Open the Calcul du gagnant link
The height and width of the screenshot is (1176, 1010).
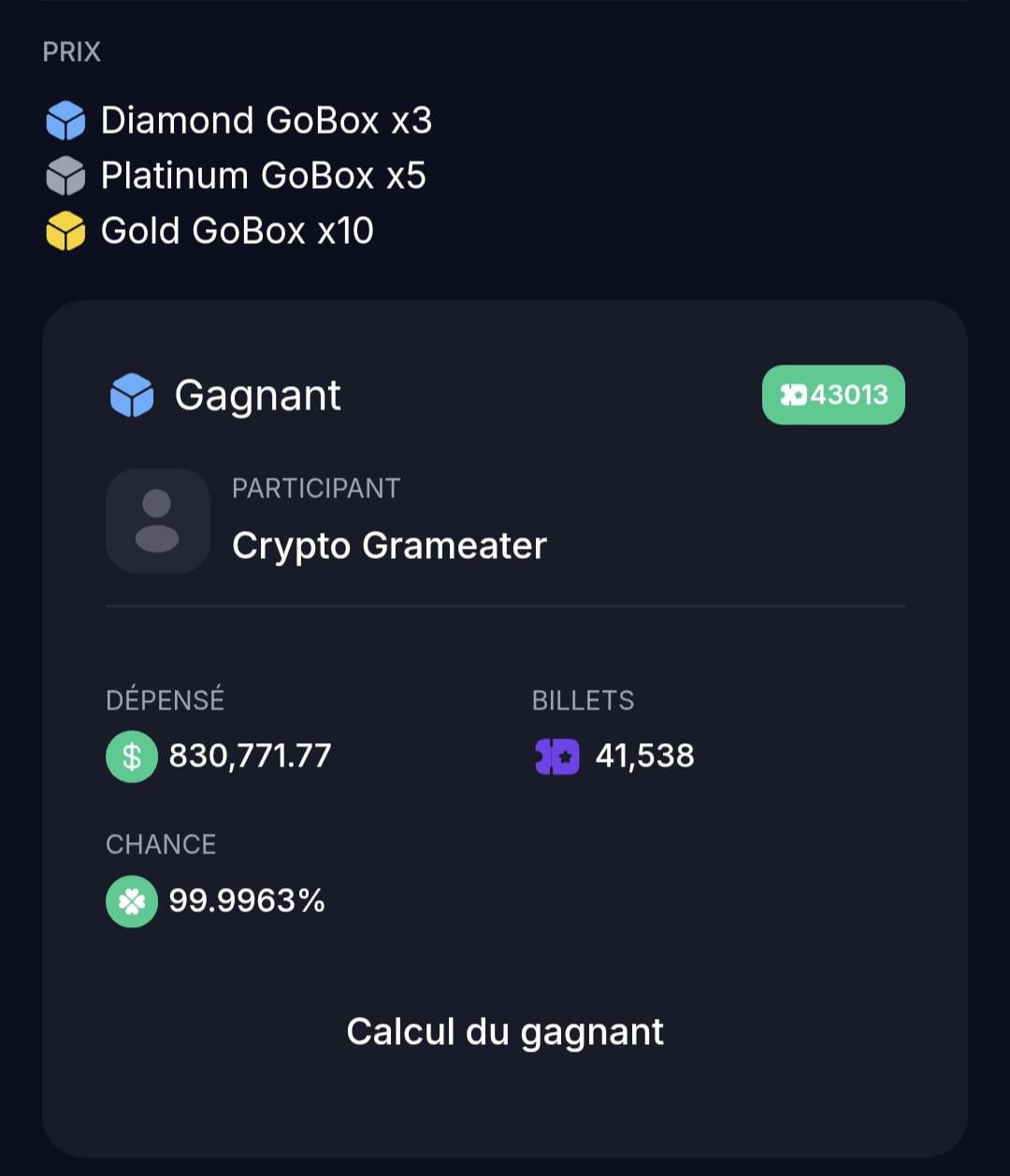click(505, 1032)
